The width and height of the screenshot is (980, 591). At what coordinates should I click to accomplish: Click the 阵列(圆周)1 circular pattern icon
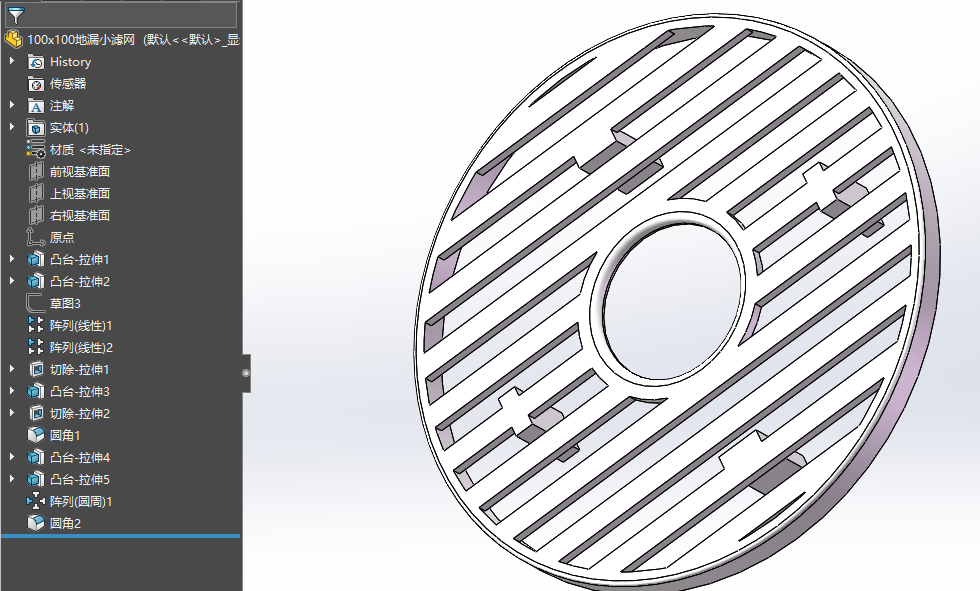tap(36, 502)
